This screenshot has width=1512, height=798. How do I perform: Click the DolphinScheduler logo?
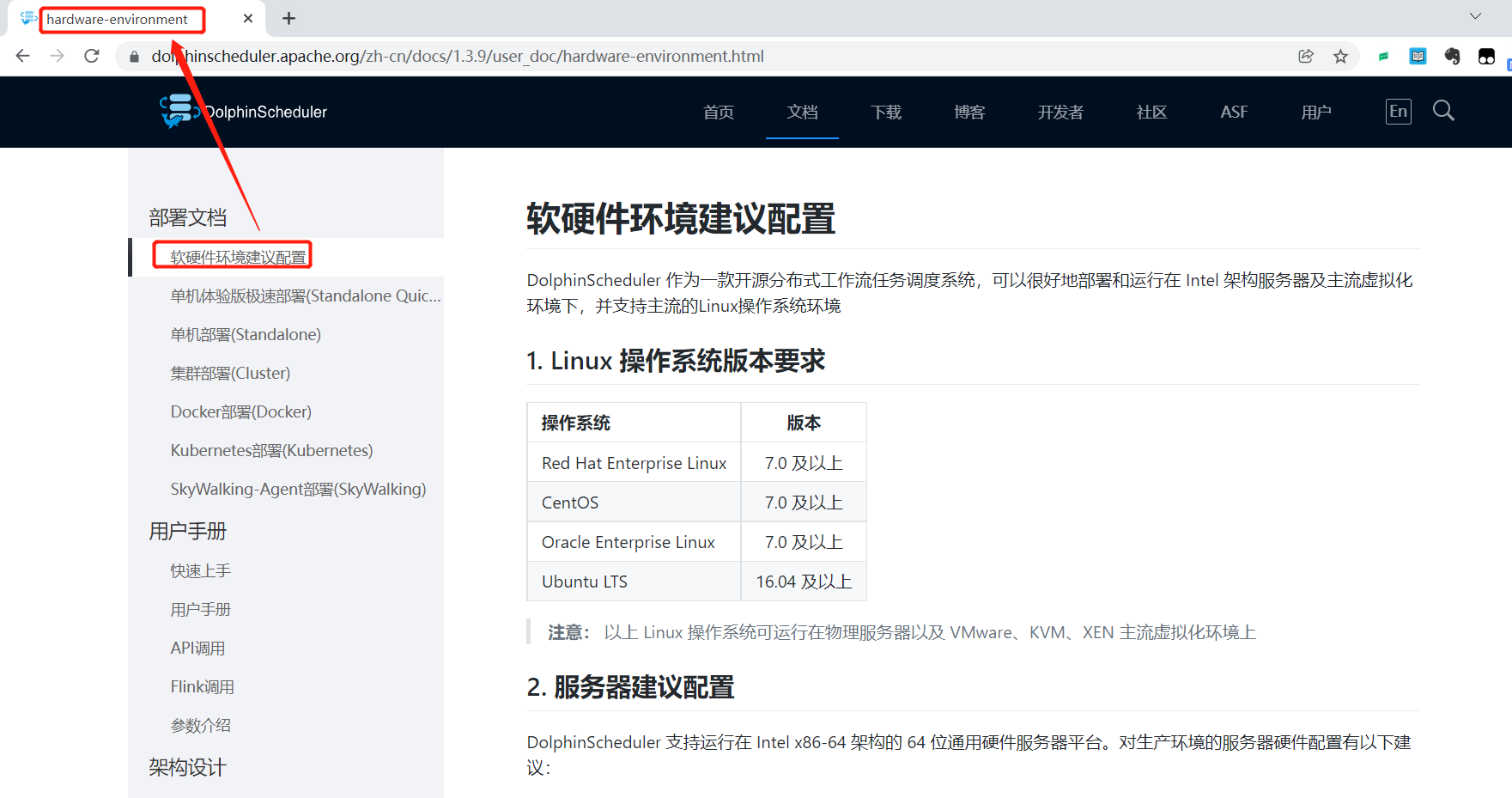tap(243, 112)
